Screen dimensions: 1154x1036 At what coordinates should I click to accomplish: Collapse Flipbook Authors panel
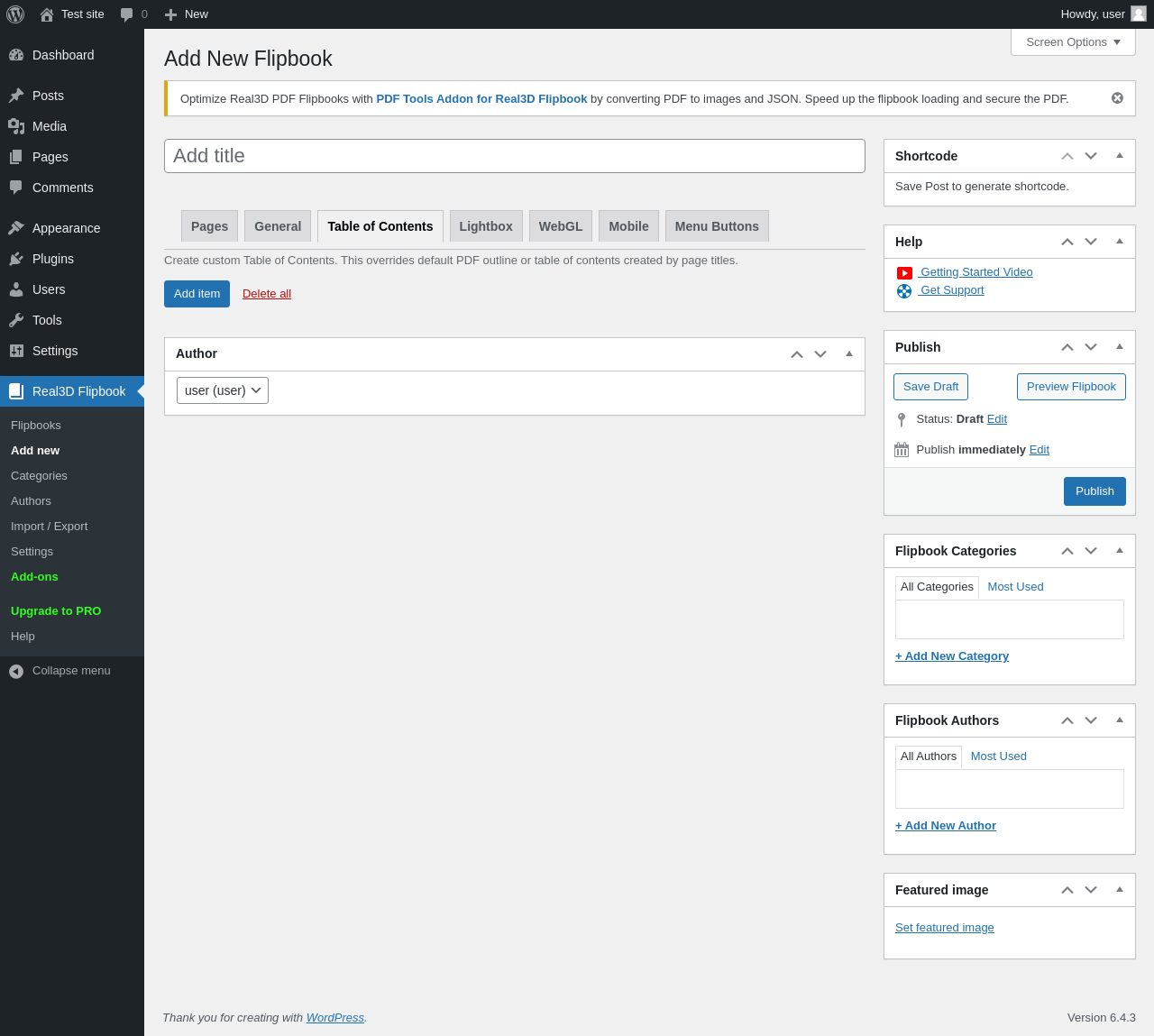pos(1120,720)
